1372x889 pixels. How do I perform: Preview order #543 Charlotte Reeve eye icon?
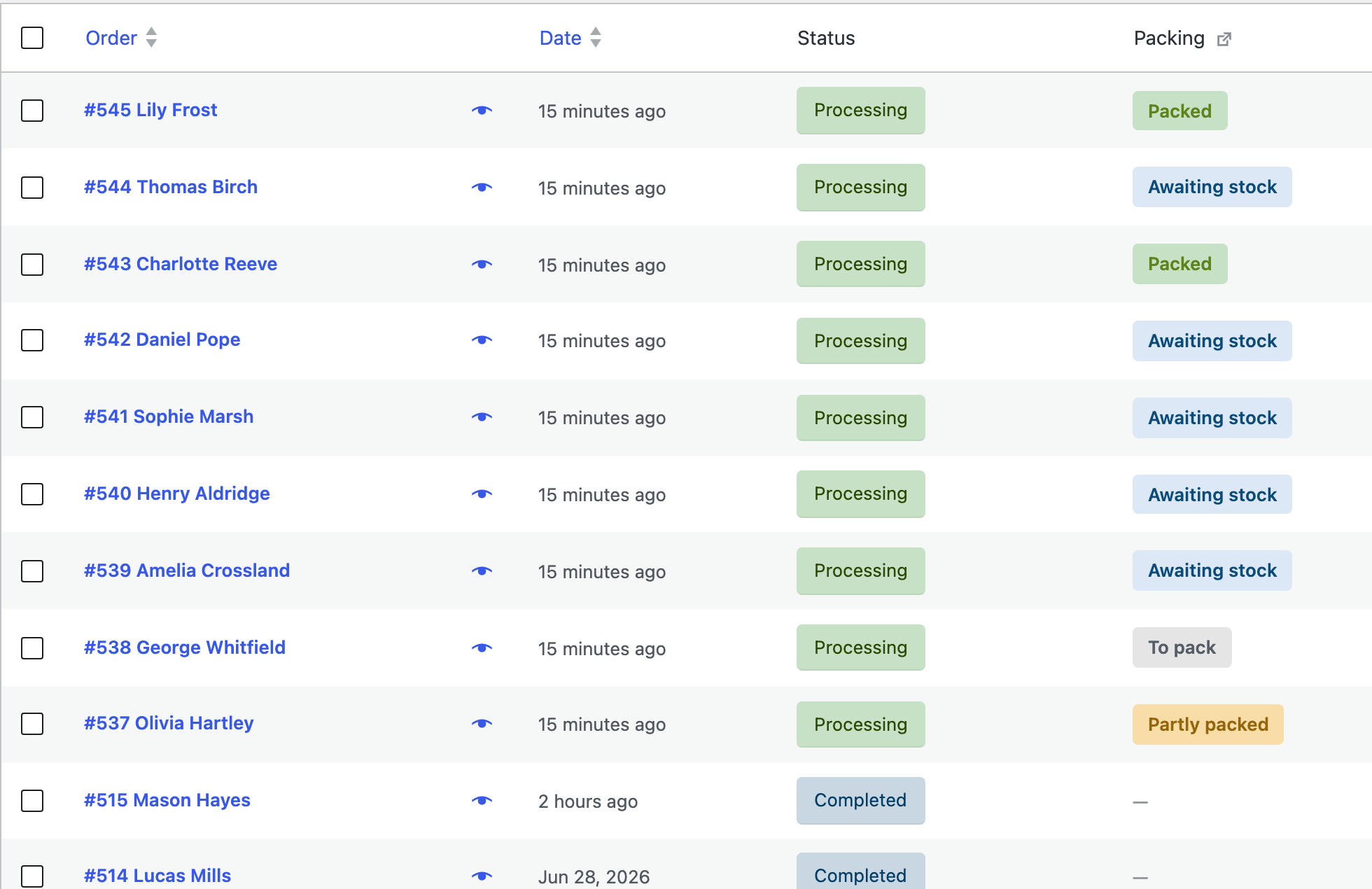click(482, 265)
